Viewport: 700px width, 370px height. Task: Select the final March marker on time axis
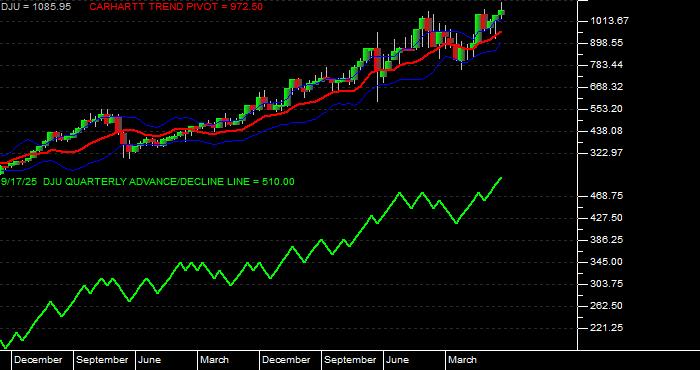[x=462, y=360]
